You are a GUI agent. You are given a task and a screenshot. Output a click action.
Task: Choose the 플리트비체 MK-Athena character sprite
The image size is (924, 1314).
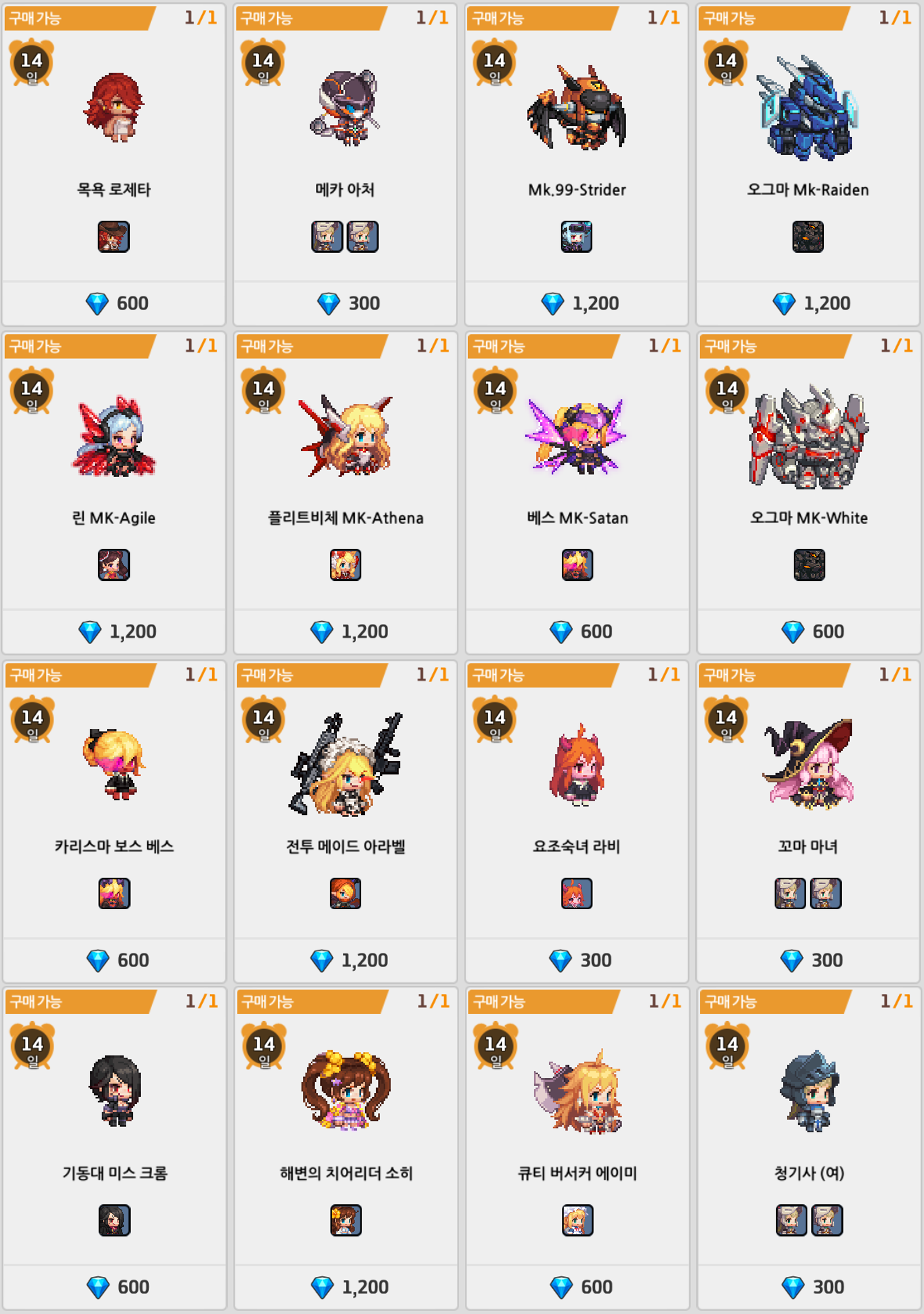click(x=345, y=436)
